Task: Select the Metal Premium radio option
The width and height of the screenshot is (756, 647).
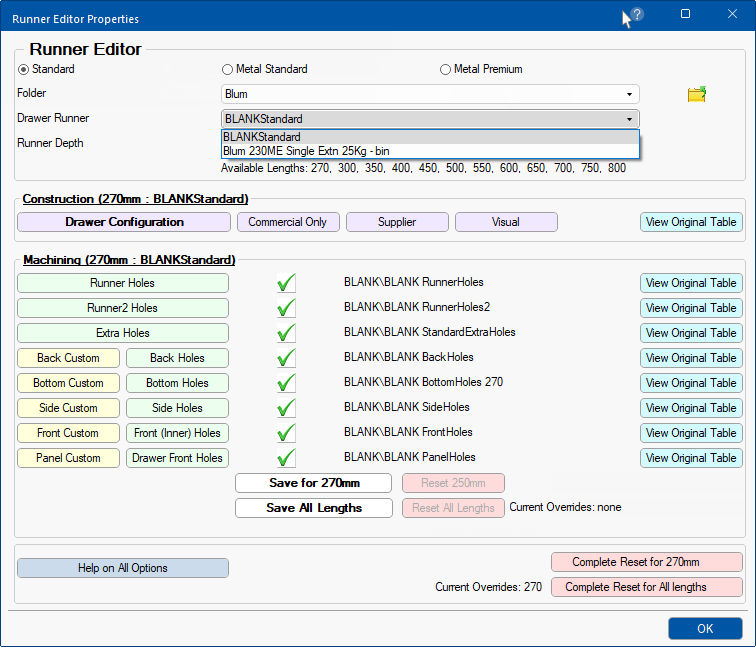Action: pos(481,69)
